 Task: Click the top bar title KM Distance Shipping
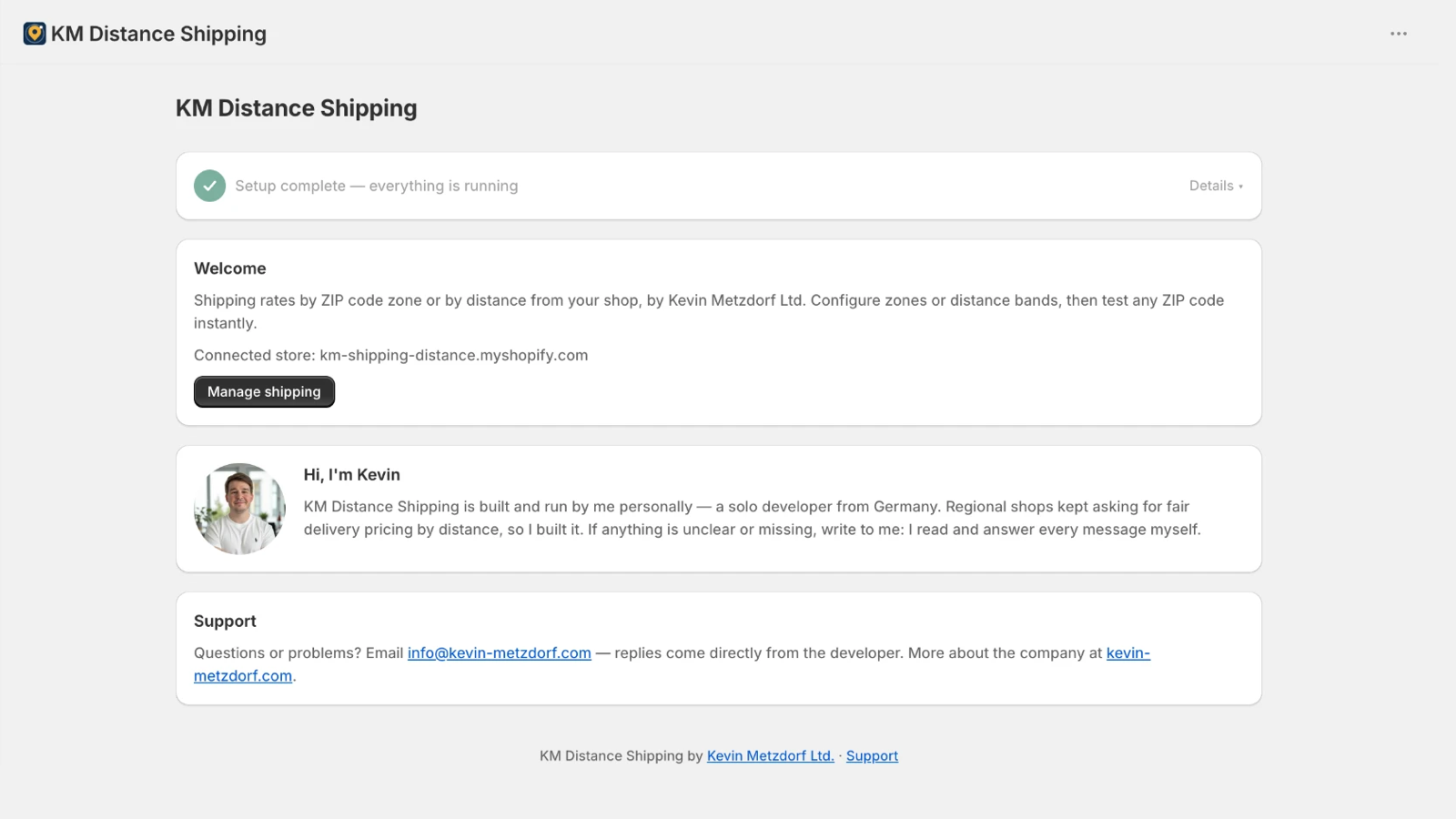pos(158,34)
